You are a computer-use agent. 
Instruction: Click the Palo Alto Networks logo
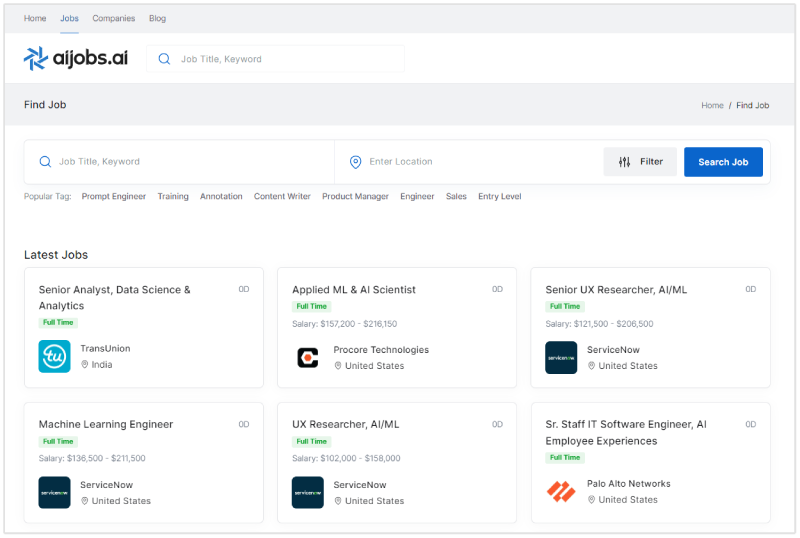[561, 492]
